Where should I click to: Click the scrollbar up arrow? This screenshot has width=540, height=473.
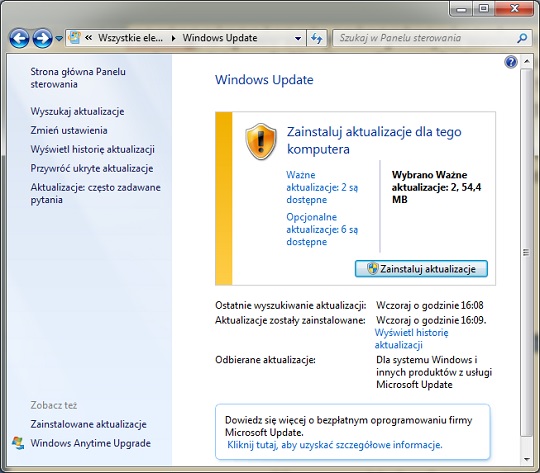tap(527, 61)
